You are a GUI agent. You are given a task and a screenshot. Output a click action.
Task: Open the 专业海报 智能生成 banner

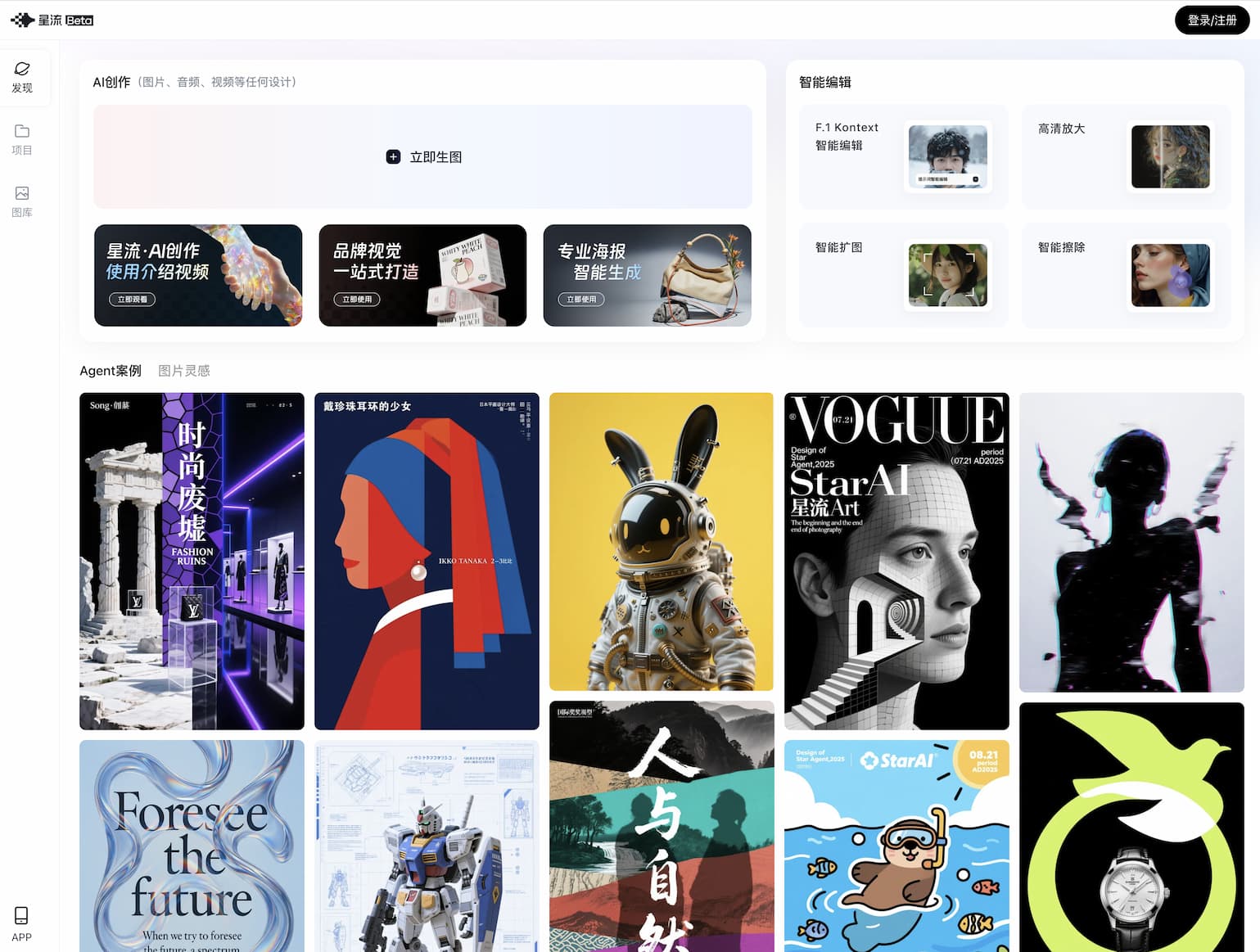tap(647, 275)
